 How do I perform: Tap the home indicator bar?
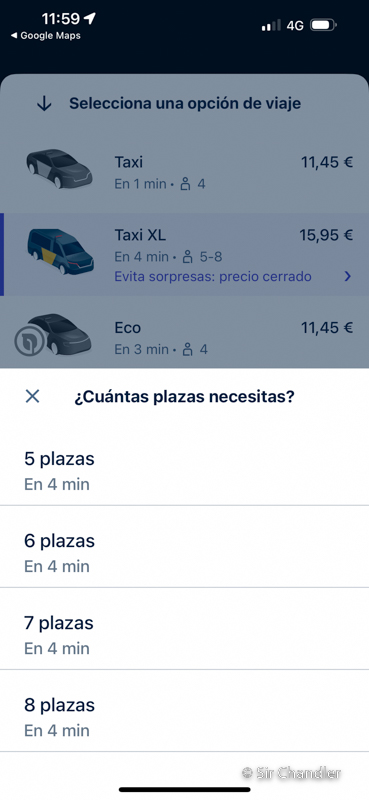click(x=185, y=789)
